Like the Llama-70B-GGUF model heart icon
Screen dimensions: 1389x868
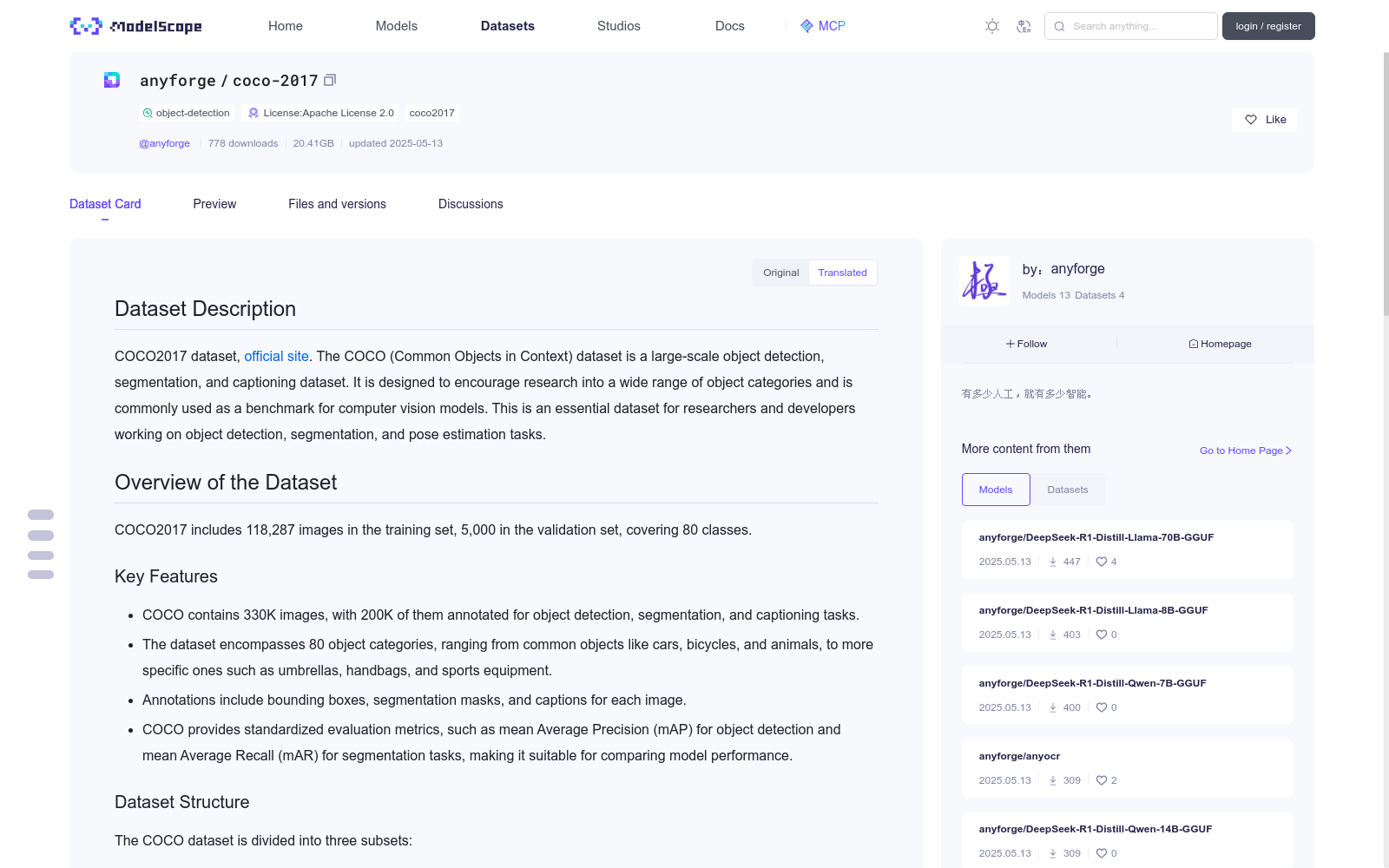pos(1102,562)
